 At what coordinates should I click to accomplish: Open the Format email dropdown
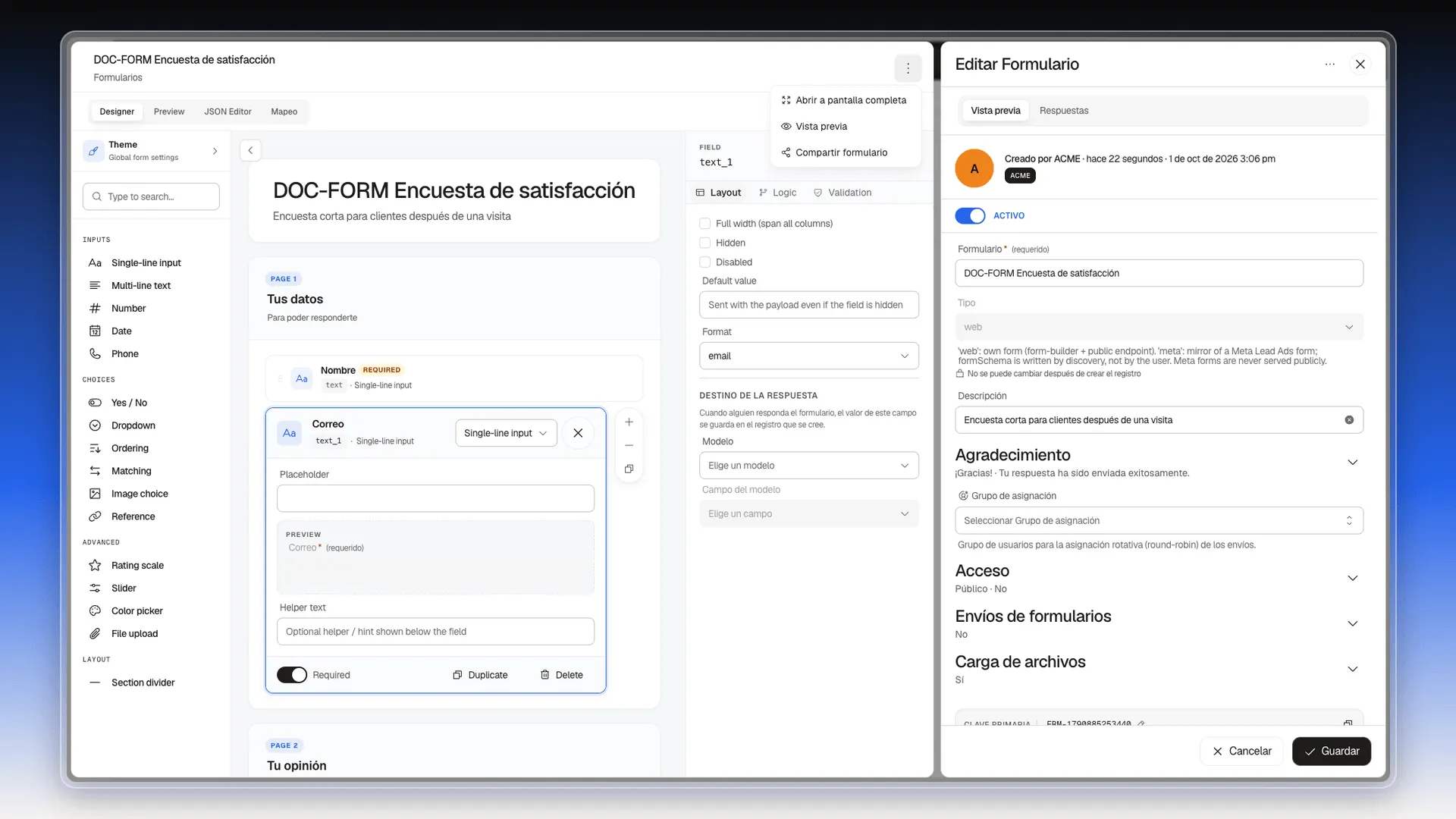pos(808,356)
